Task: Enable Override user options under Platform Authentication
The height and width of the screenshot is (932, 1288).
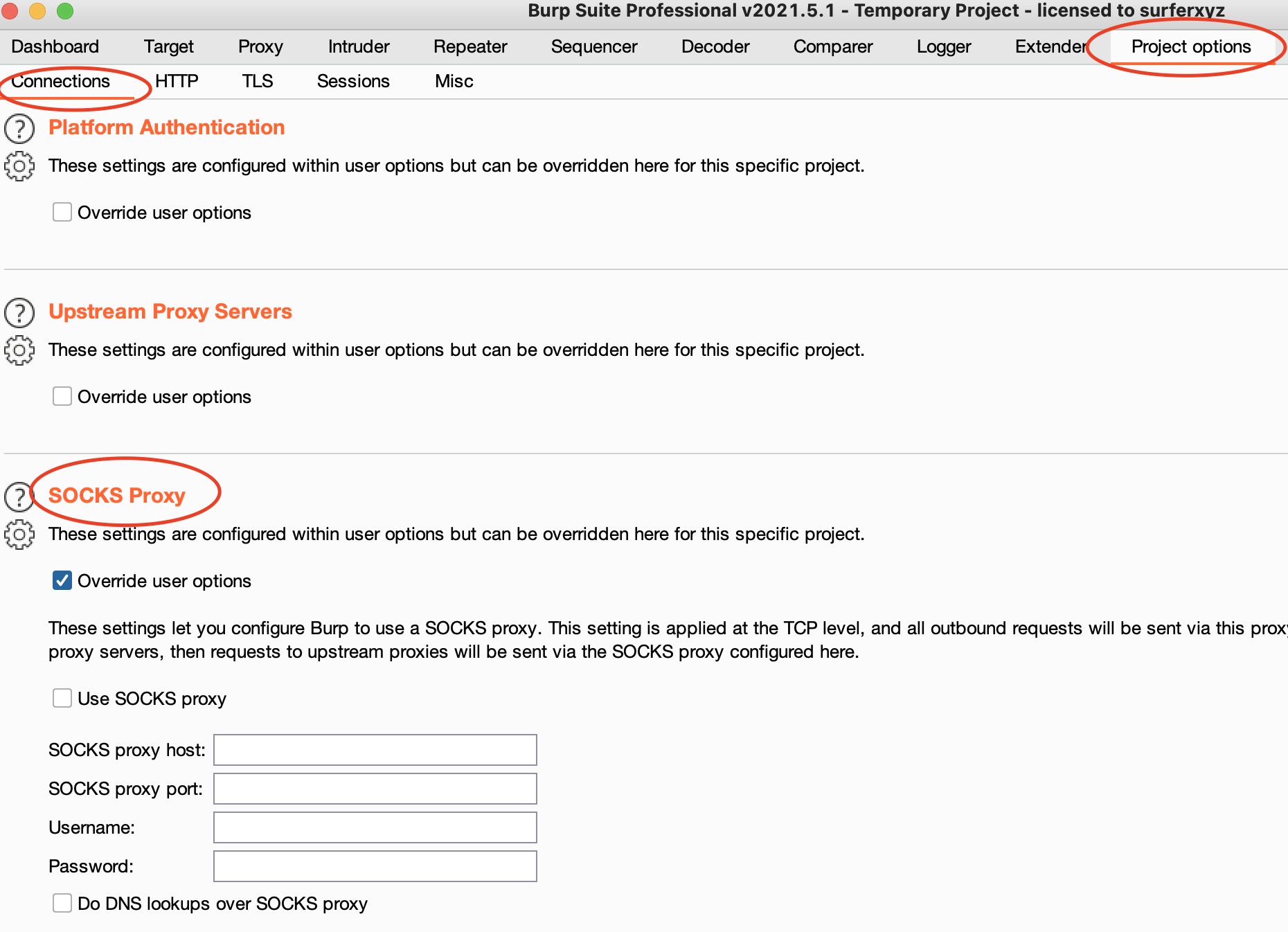Action: click(62, 212)
